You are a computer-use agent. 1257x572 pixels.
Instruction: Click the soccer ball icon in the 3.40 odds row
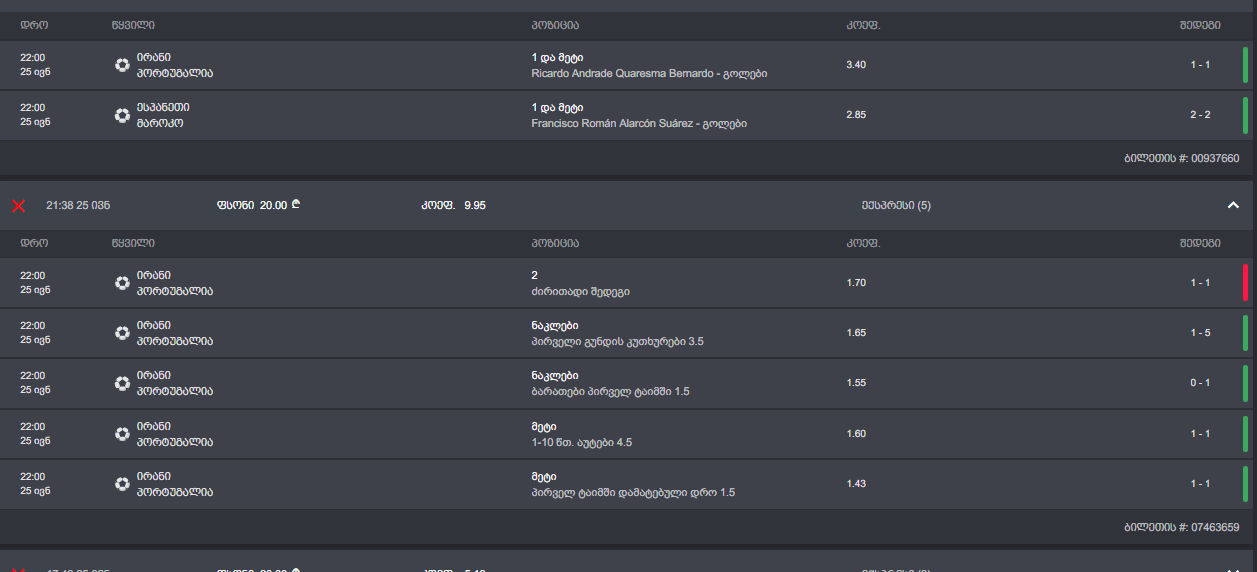point(122,65)
